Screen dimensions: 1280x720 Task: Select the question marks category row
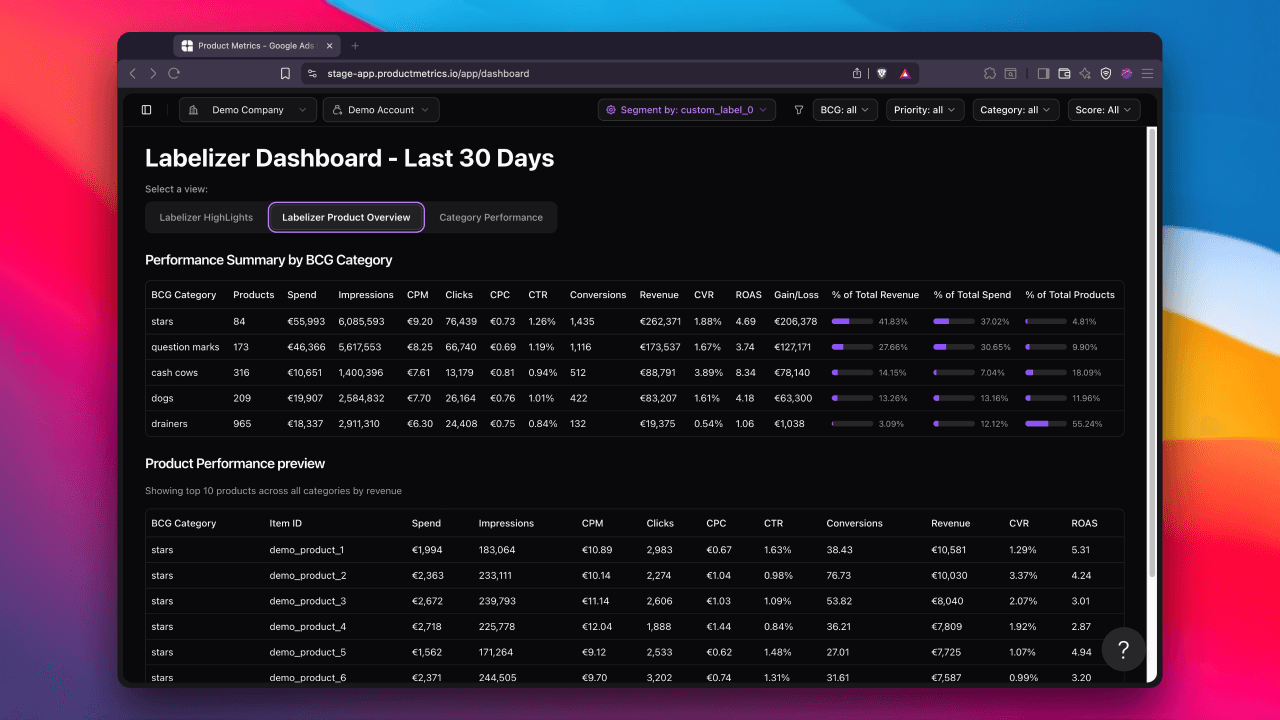(634, 347)
